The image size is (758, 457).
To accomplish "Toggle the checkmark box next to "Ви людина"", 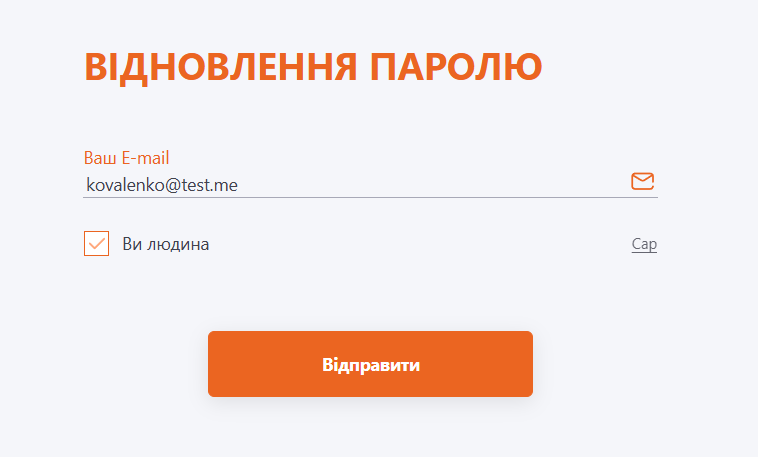I will (x=96, y=243).
